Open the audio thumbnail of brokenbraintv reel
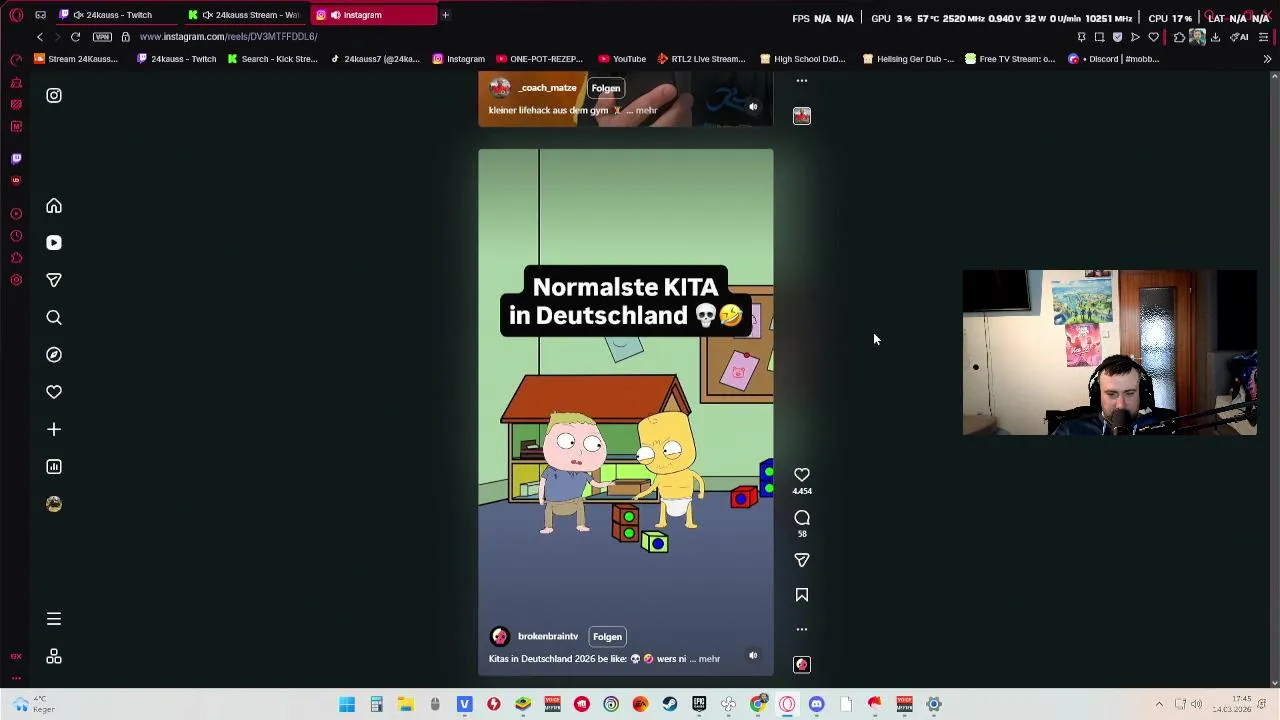 point(802,664)
